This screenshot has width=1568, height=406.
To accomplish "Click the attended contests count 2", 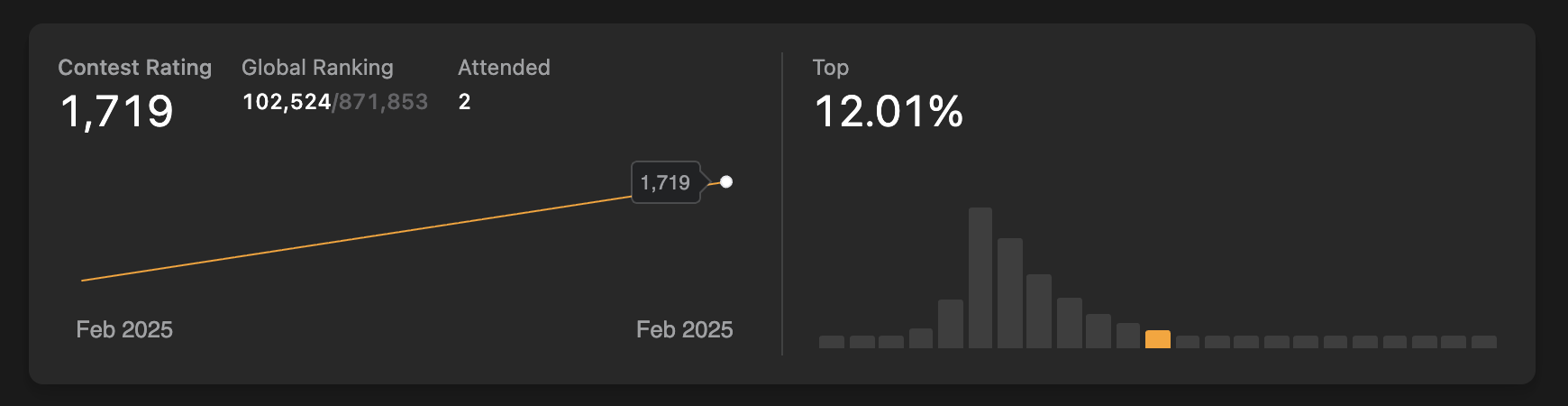I will (464, 102).
